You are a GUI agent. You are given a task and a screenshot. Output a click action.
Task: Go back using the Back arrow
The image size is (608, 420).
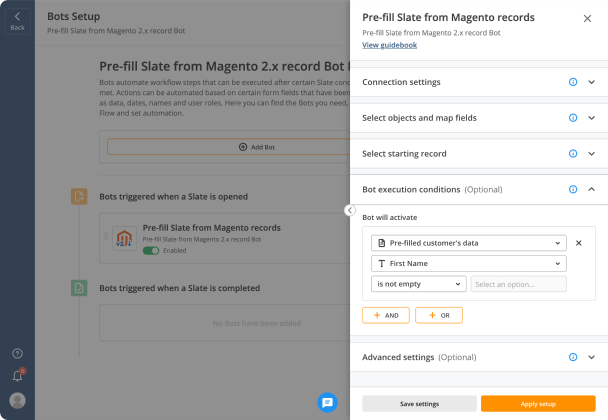17,21
